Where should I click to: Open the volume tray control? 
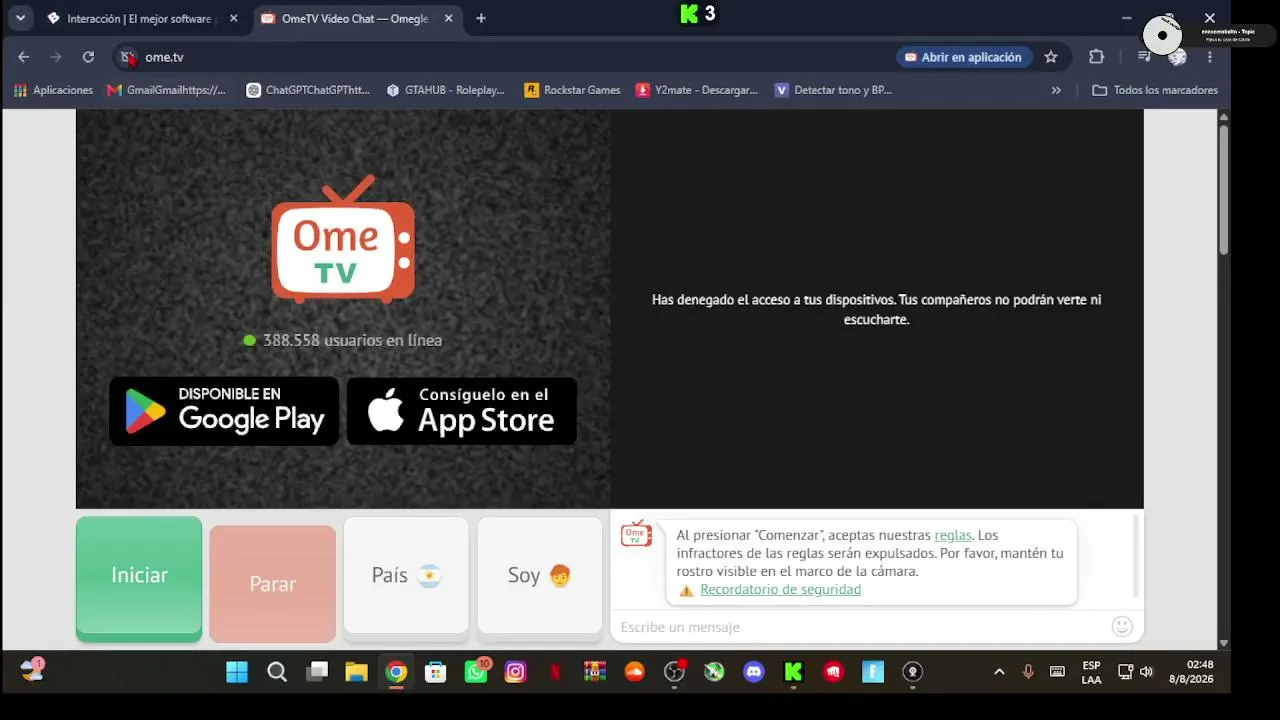coord(1146,672)
